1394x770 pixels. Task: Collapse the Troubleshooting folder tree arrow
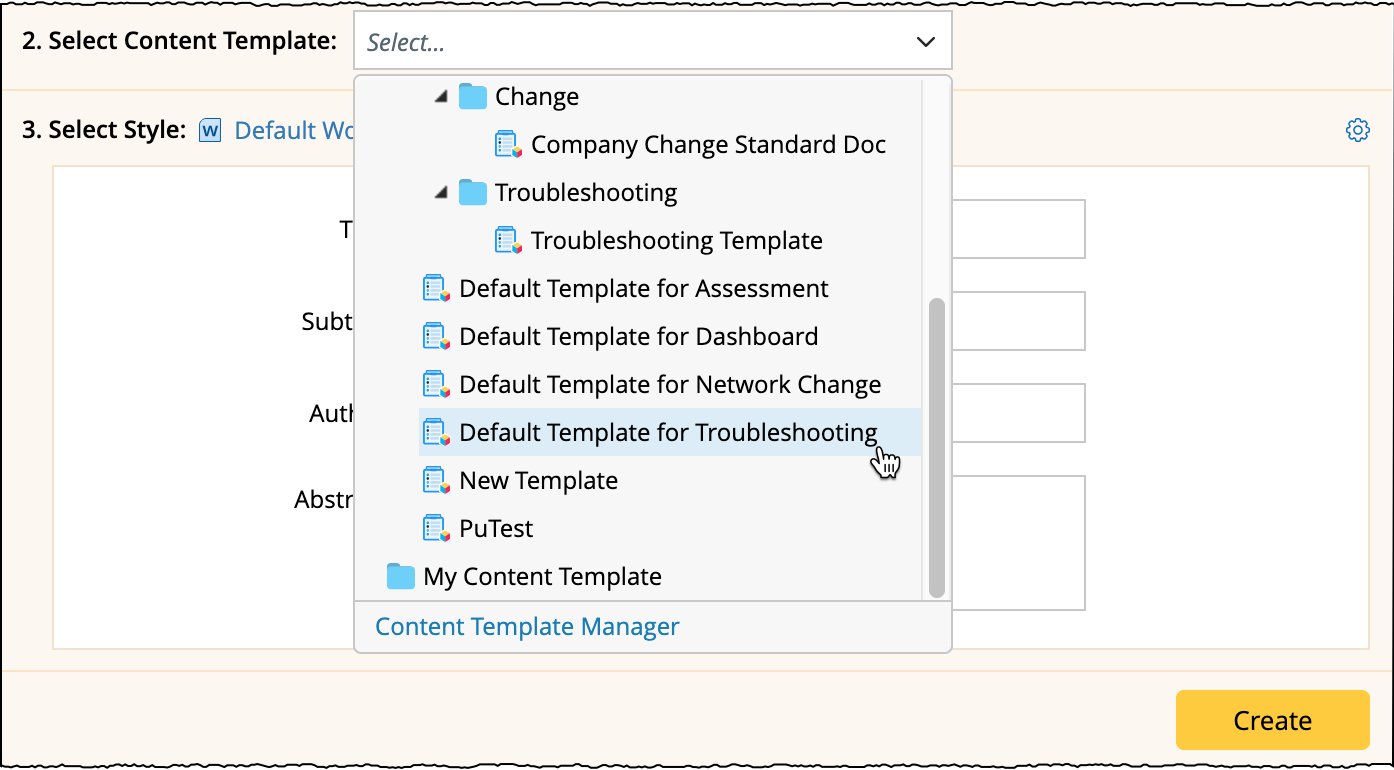441,193
